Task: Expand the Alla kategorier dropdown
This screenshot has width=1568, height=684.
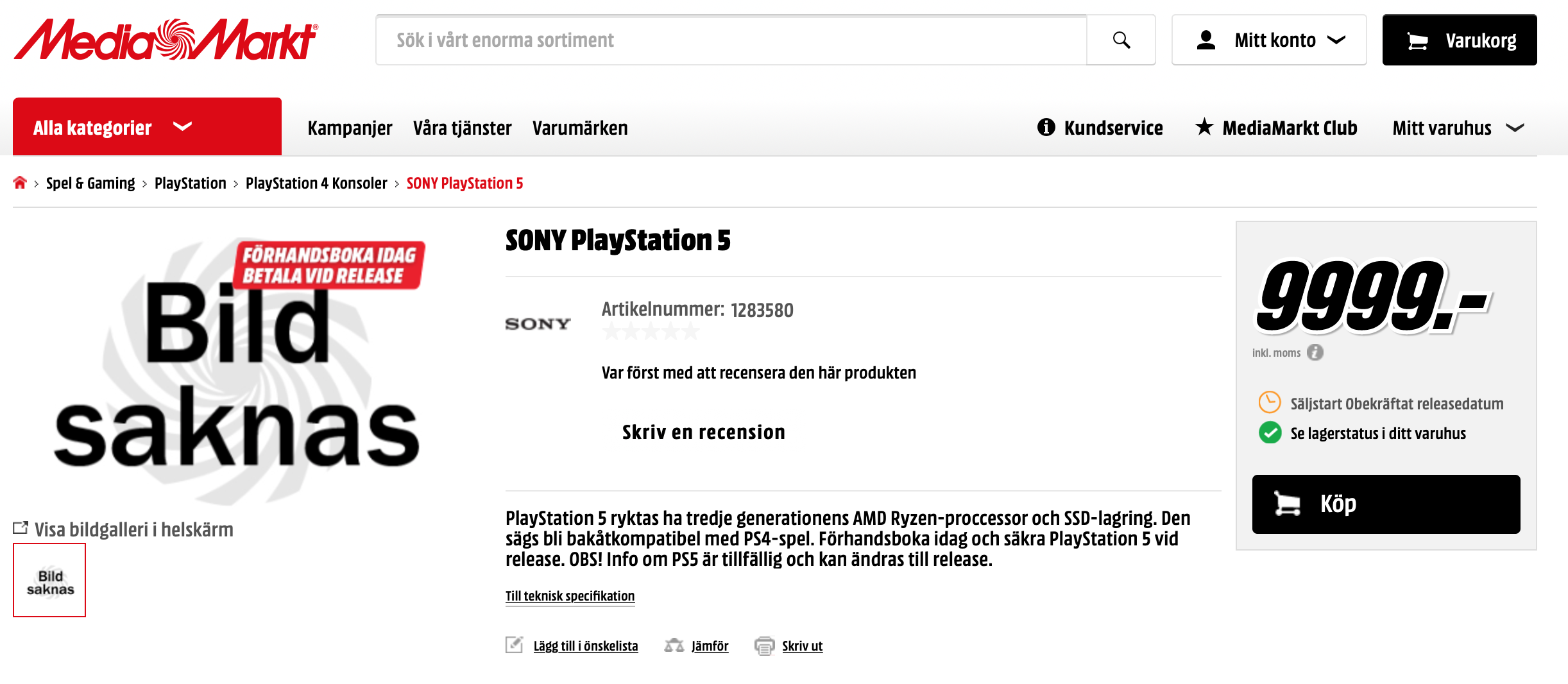Action: coord(147,127)
